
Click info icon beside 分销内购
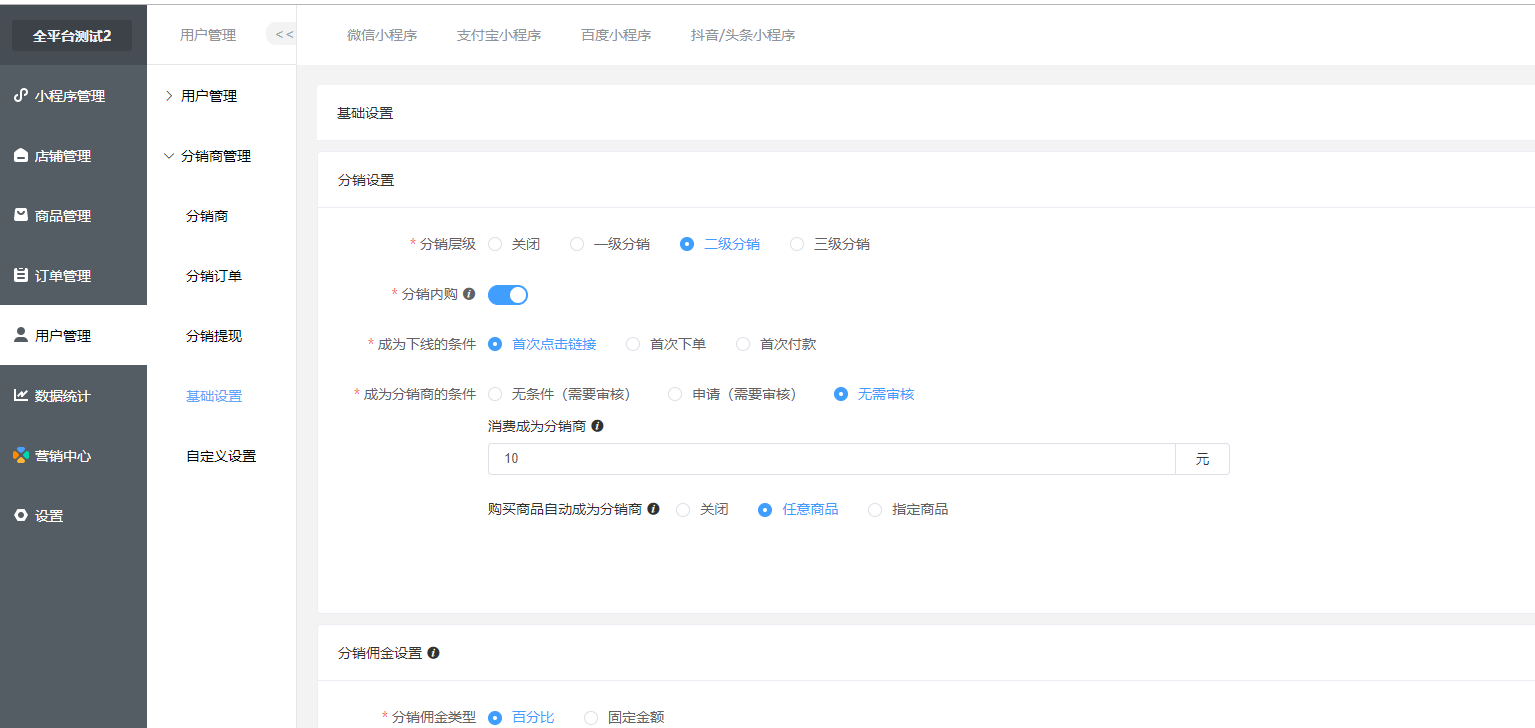click(x=469, y=294)
